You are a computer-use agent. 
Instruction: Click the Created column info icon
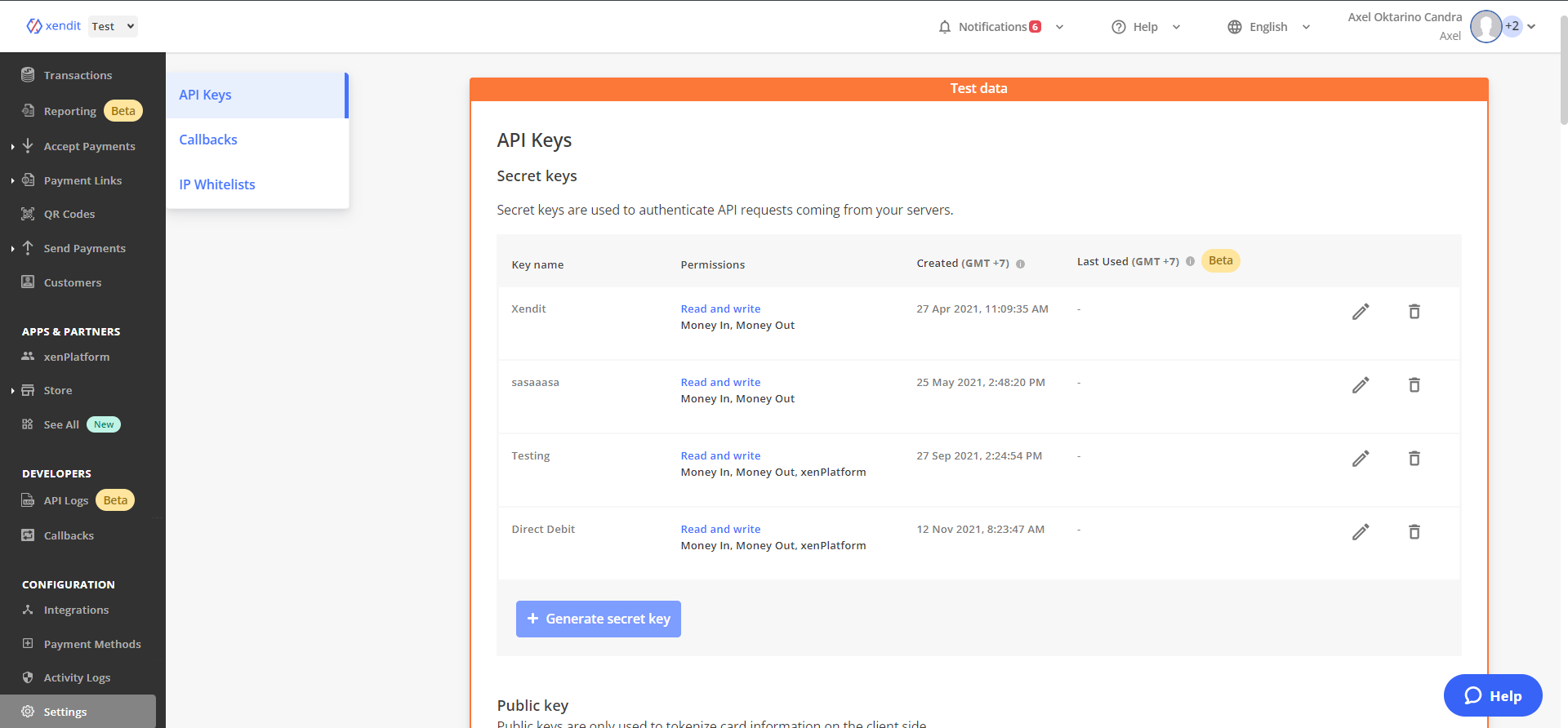1020,264
